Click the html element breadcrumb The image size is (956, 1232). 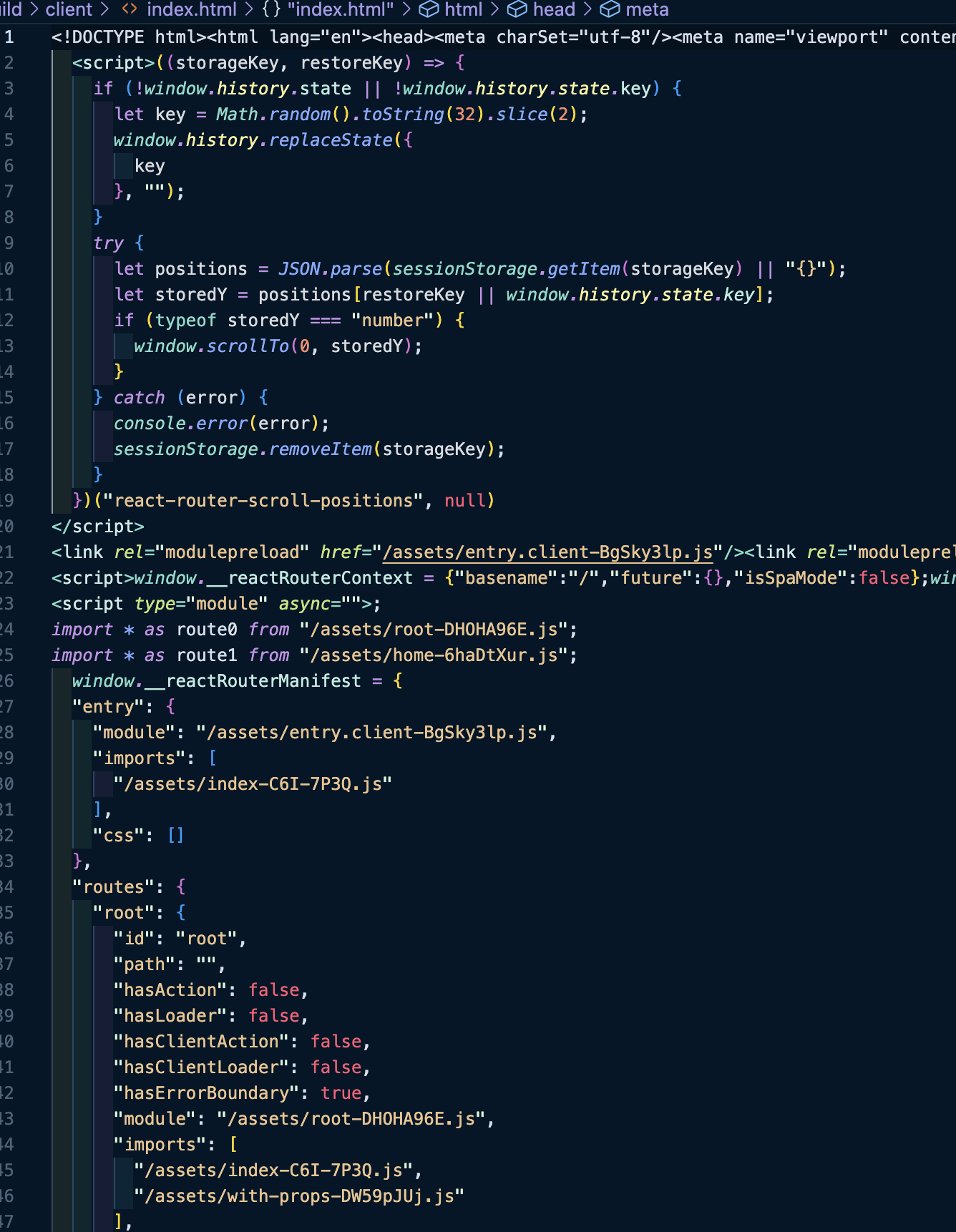point(464,9)
